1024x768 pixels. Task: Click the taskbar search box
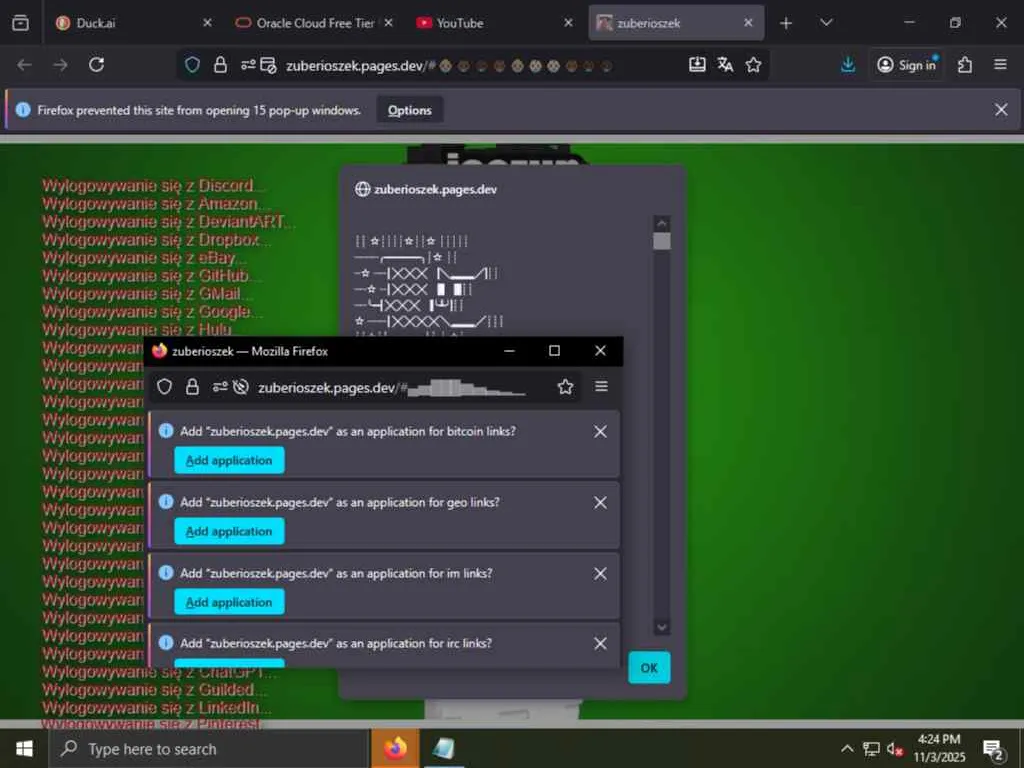pyautogui.click(x=208, y=749)
